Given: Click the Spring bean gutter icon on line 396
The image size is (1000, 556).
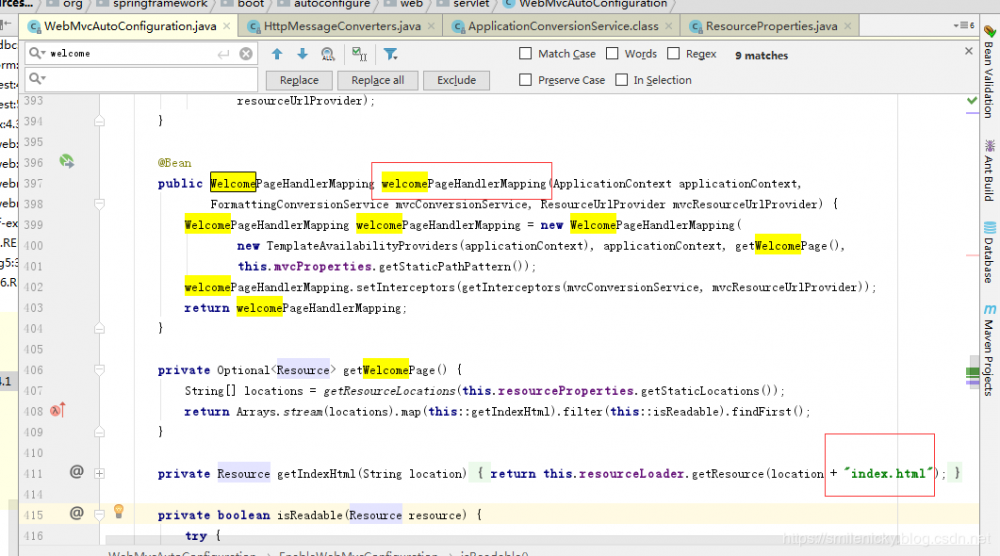Looking at the screenshot, I should coord(66,161).
